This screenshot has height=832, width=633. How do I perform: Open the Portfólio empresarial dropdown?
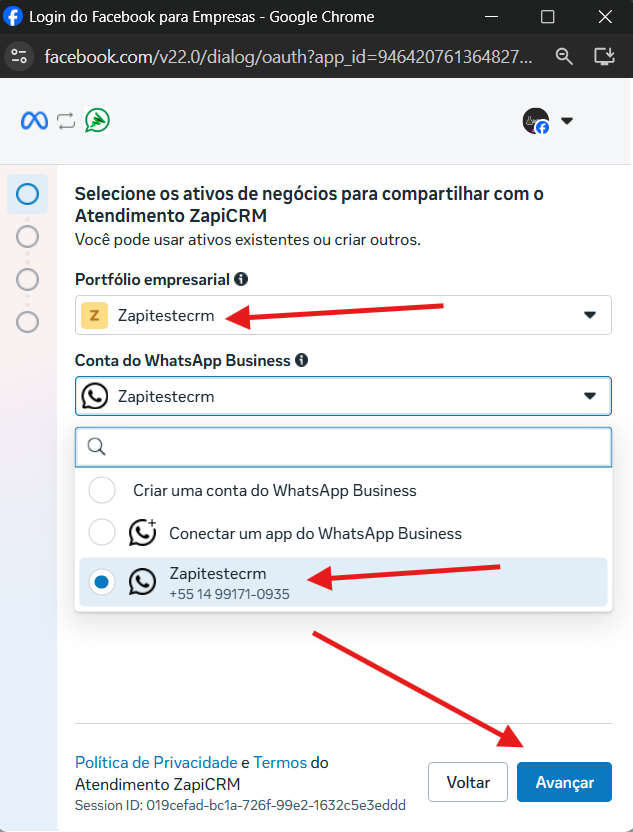pyautogui.click(x=343, y=315)
